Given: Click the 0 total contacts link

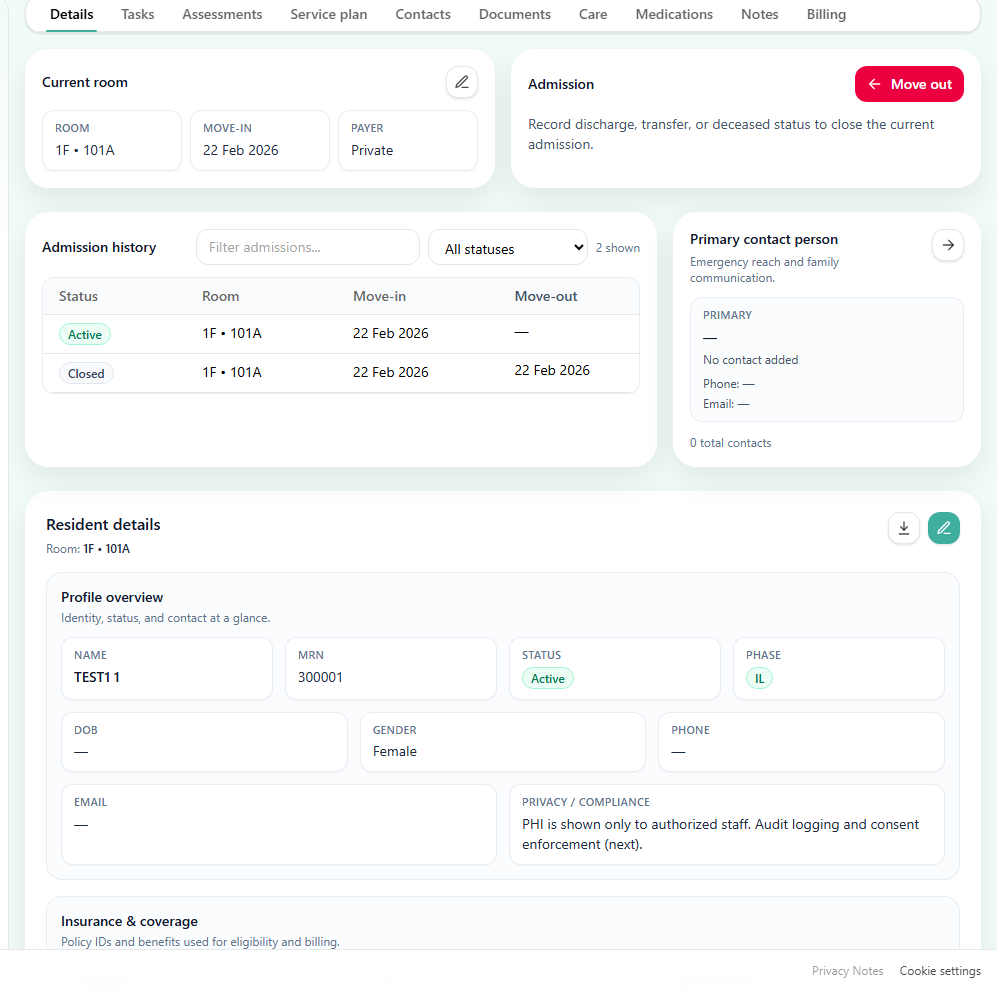Looking at the screenshot, I should pos(730,442).
